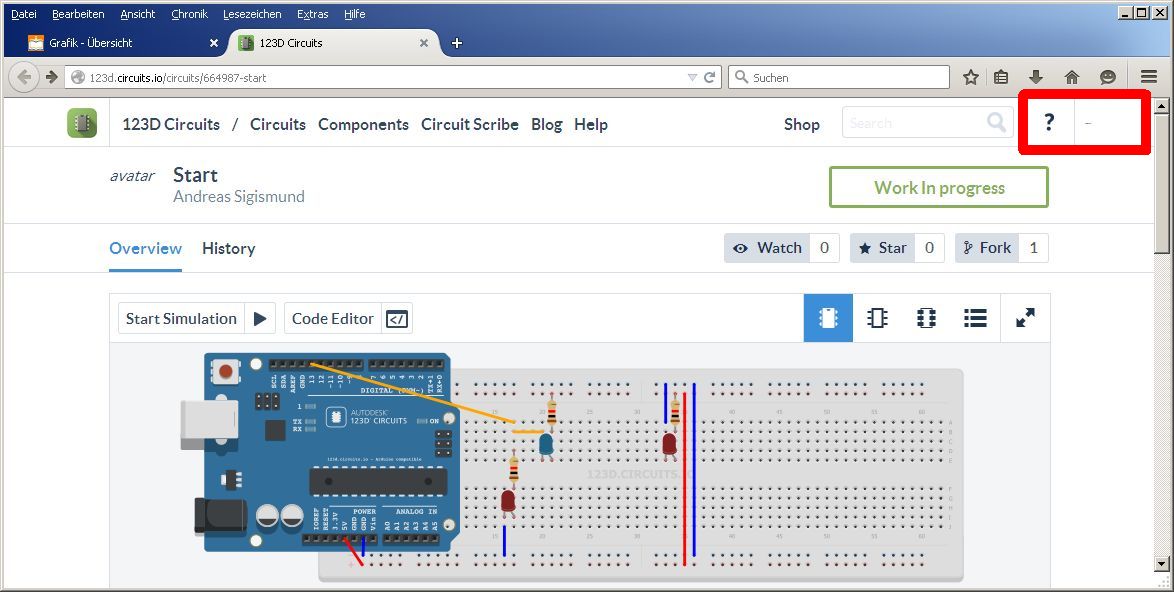
Task: Select the red LED near the red wire
Action: 669,444
